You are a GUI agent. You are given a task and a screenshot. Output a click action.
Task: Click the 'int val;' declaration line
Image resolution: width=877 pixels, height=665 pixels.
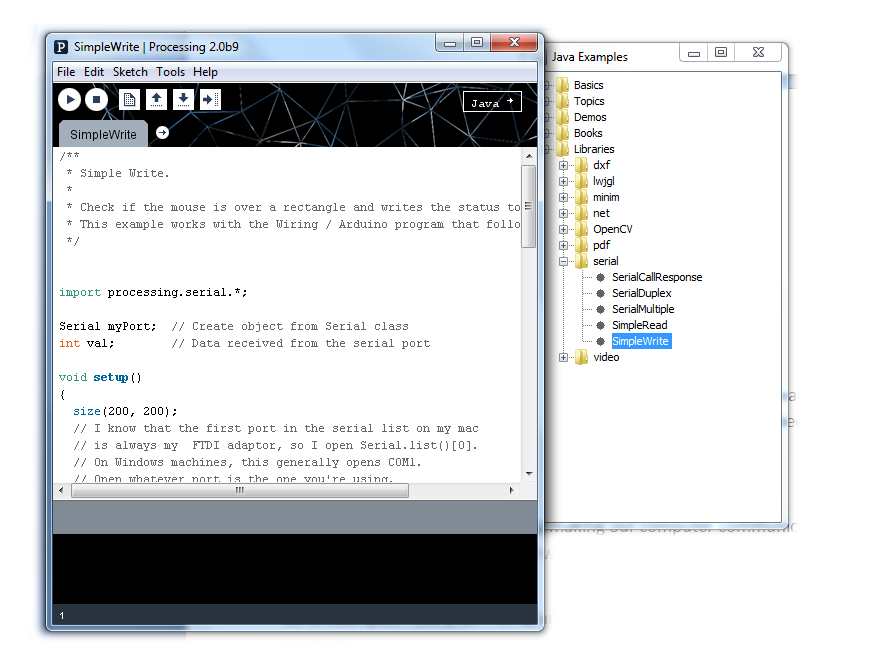tap(87, 343)
